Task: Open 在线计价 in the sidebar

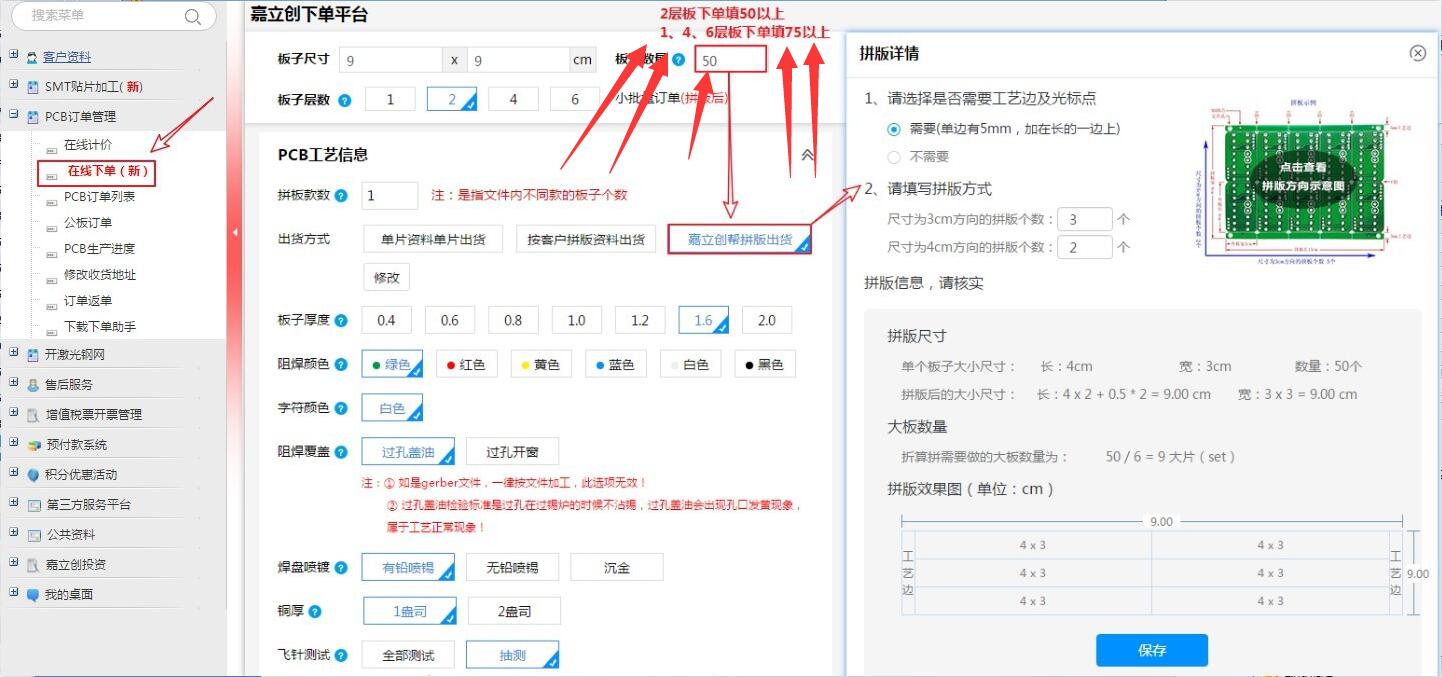Action: 88,145
